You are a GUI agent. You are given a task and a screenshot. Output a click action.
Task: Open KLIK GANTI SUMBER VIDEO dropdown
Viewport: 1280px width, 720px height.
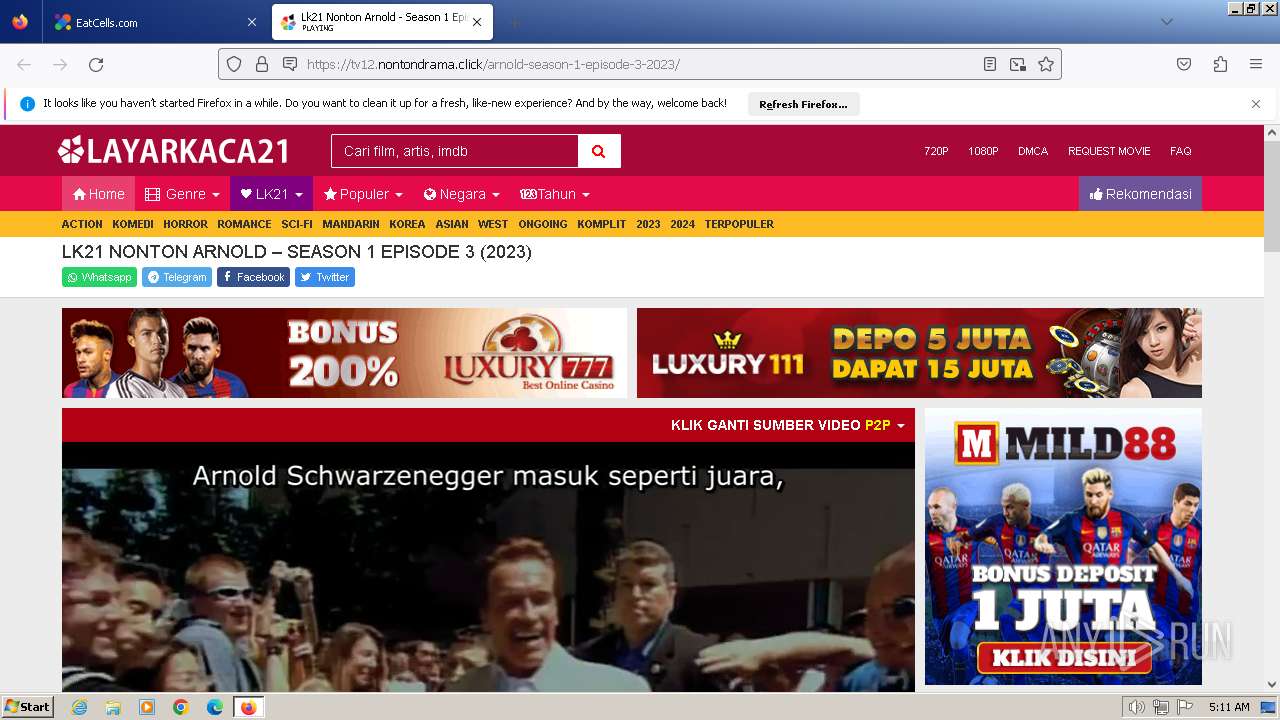pyautogui.click(x=788, y=425)
